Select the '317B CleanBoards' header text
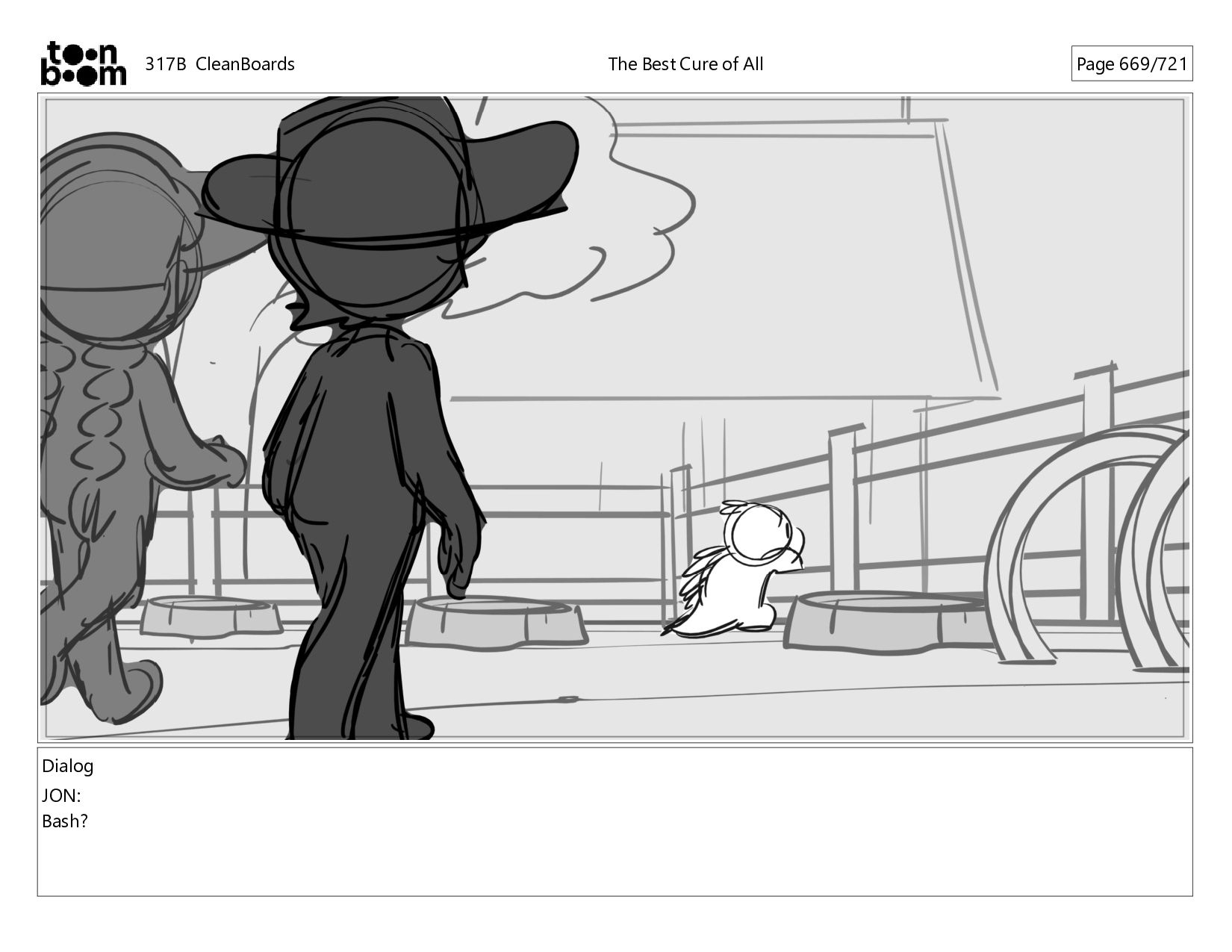 coord(220,64)
